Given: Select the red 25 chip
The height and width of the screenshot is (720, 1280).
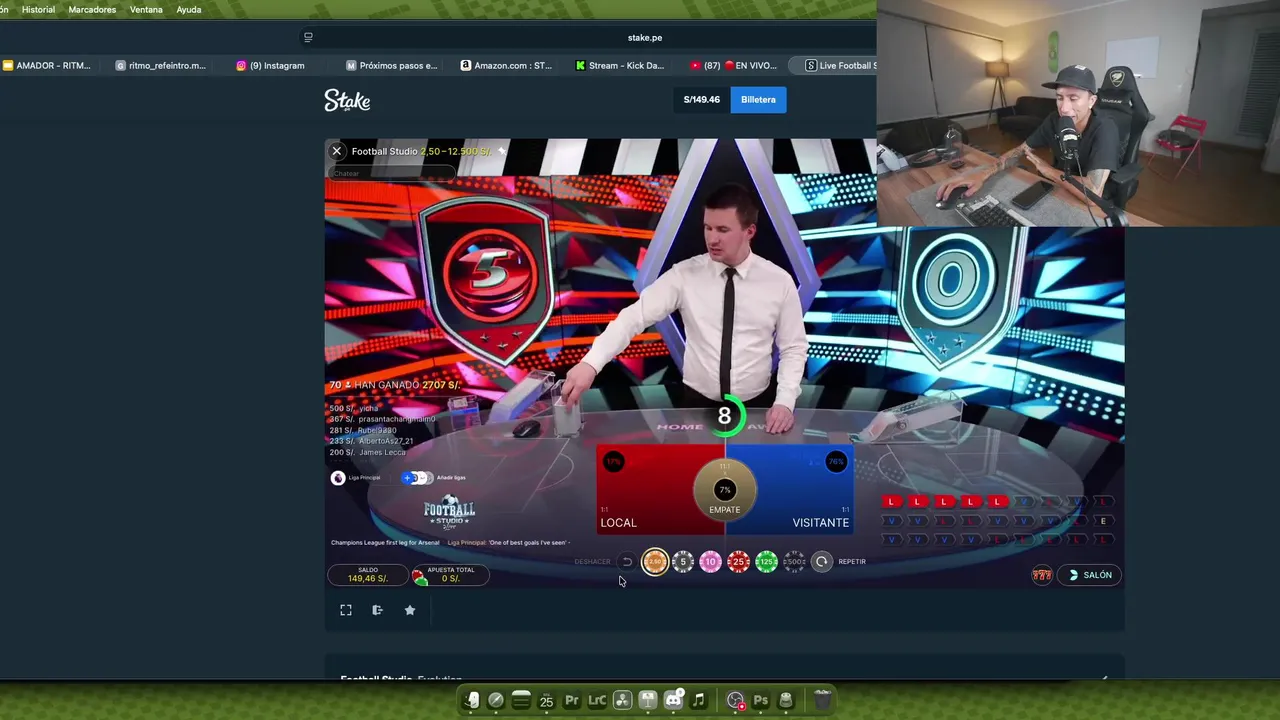Looking at the screenshot, I should [738, 562].
